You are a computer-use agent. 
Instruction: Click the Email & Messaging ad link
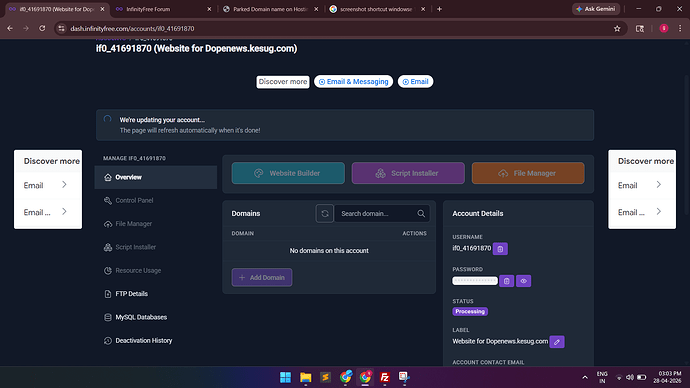[x=353, y=81]
